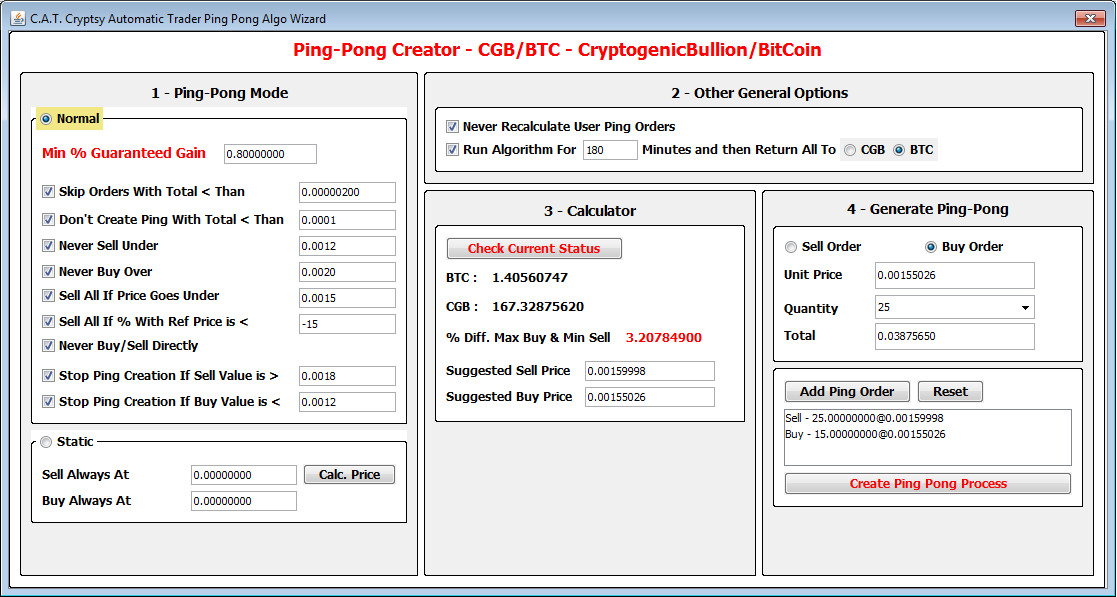The height and width of the screenshot is (597, 1117).
Task: Toggle Don't Create Ping With Total checkbox
Action: click(48, 219)
